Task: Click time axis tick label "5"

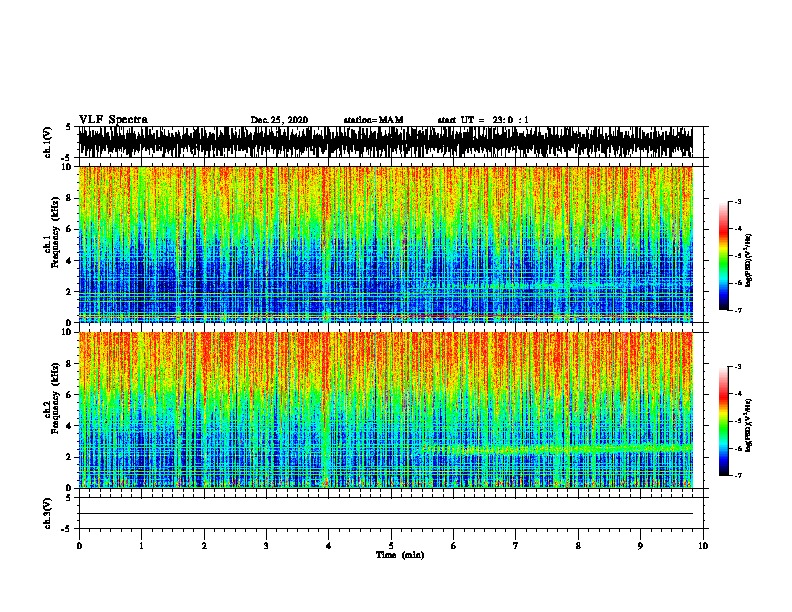Action: click(x=391, y=545)
